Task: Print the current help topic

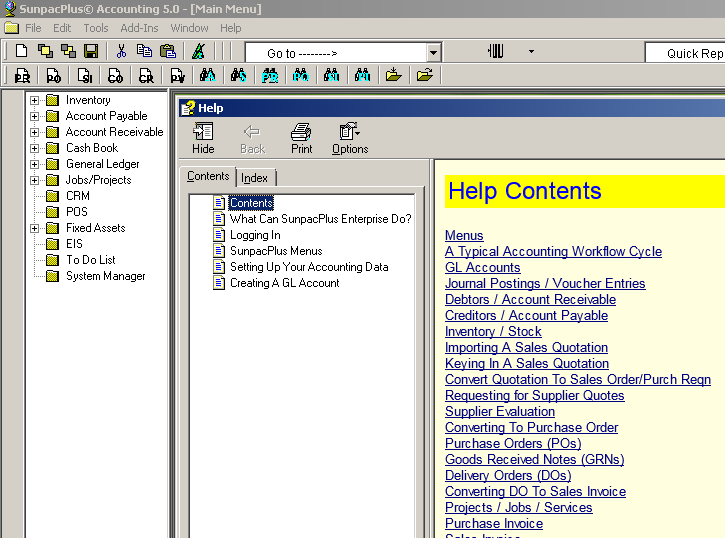Action: [x=301, y=138]
